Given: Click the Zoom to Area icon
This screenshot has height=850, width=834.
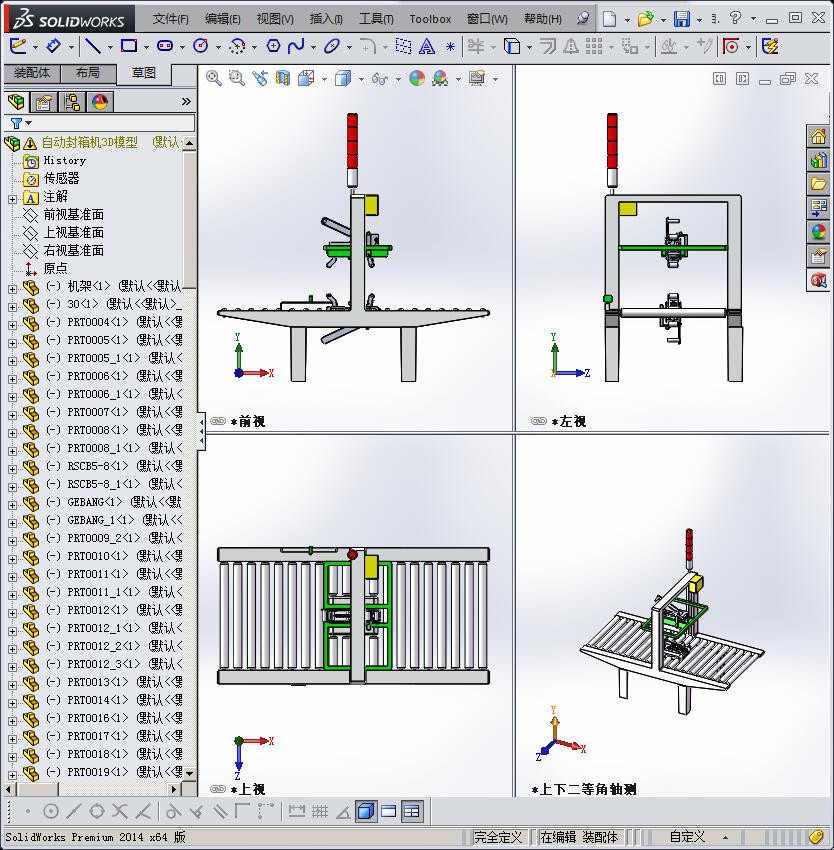Looking at the screenshot, I should (237, 79).
